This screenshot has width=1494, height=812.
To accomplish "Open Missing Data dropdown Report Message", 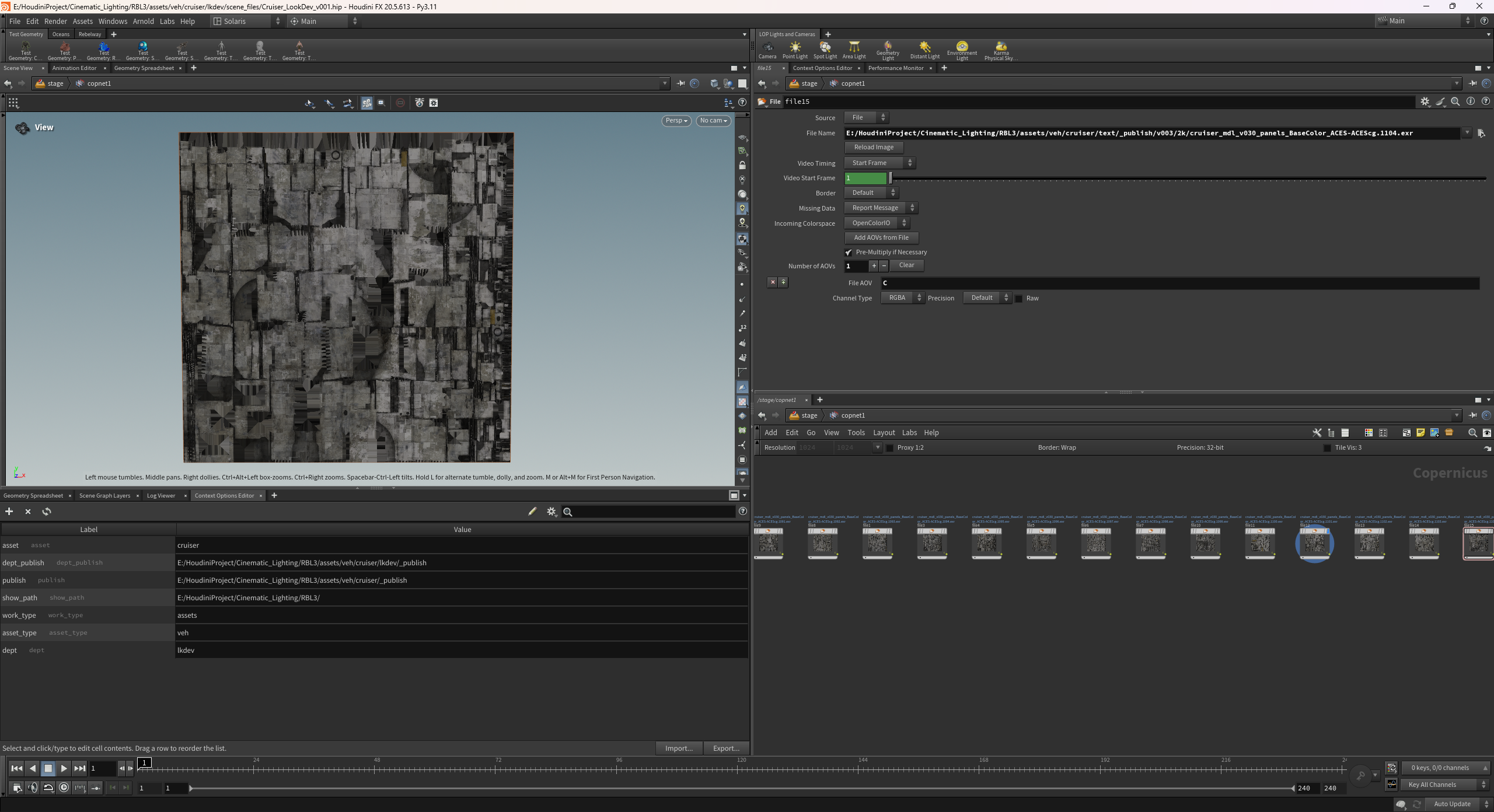I will pos(881,208).
